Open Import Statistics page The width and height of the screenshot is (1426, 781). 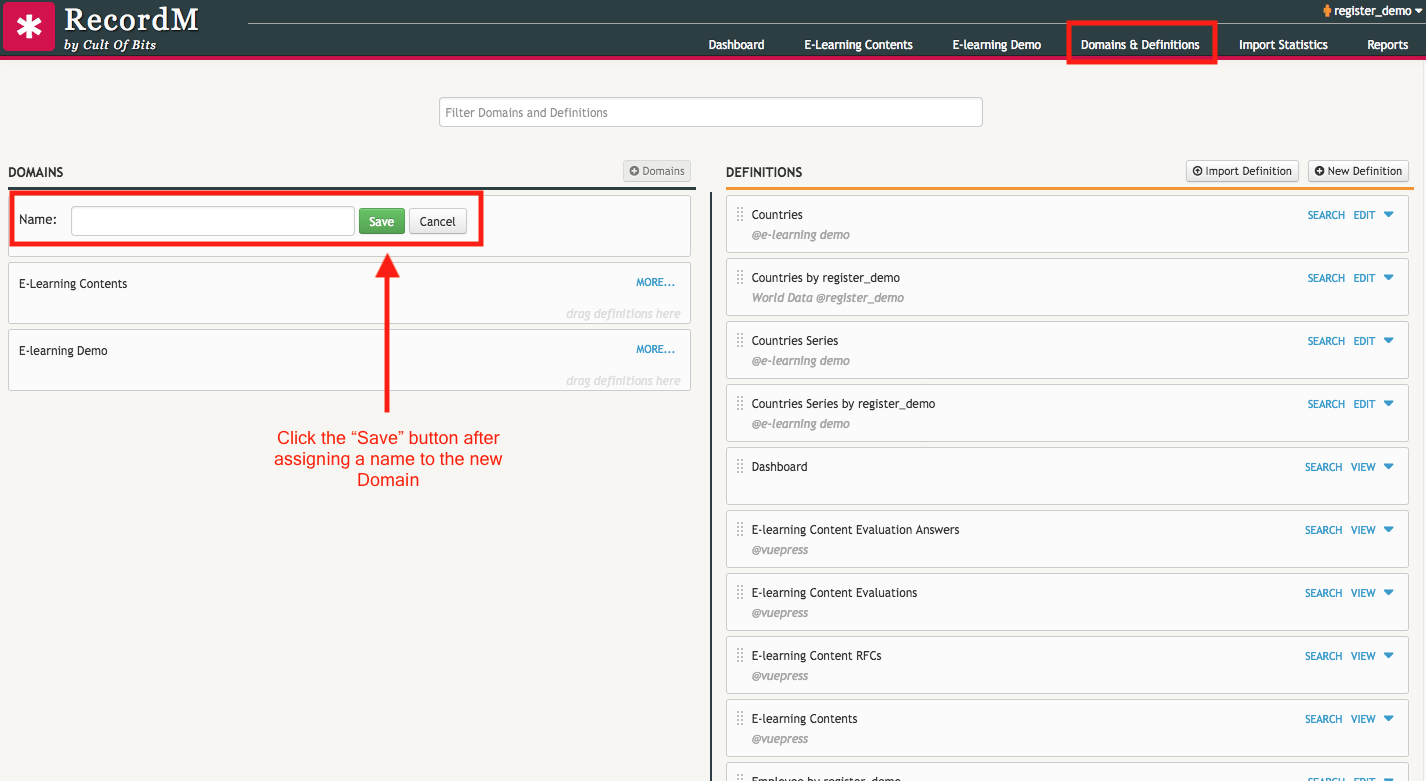pos(1283,45)
